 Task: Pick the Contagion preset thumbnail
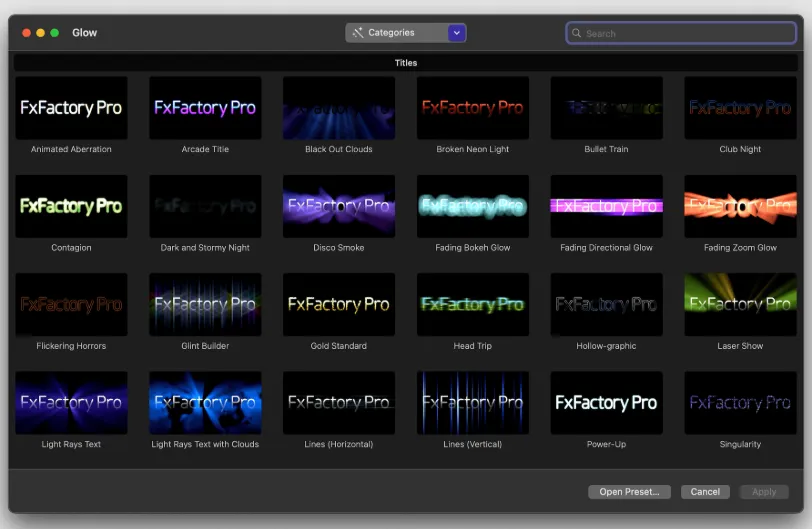pos(71,206)
